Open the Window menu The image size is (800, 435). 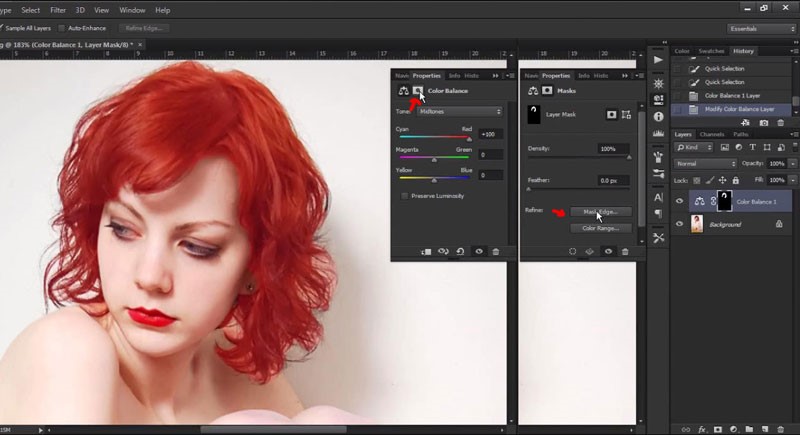point(132,10)
